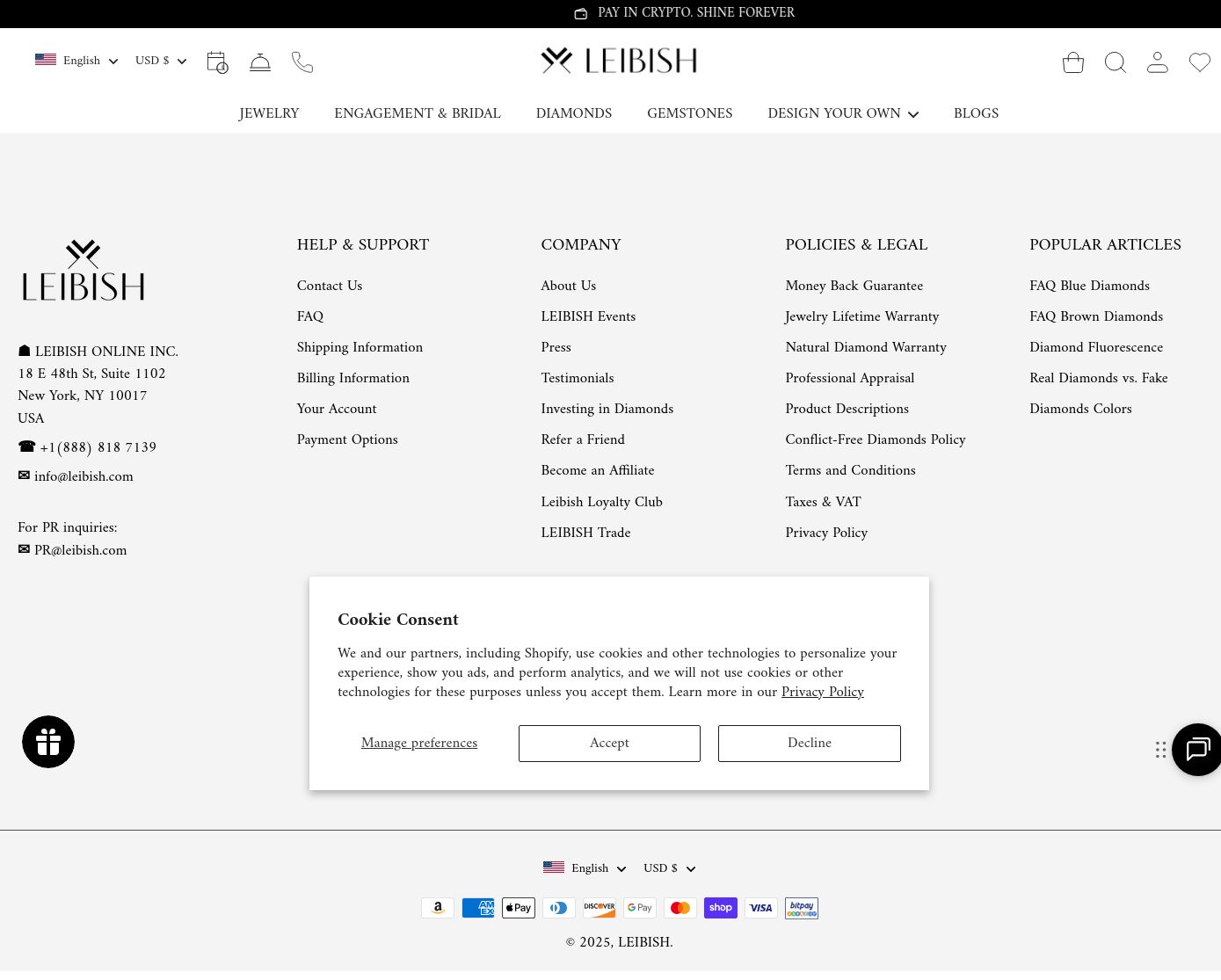The image size is (1221, 980).
Task: Click the LEIBISH logo in the header
Action: coord(618,61)
